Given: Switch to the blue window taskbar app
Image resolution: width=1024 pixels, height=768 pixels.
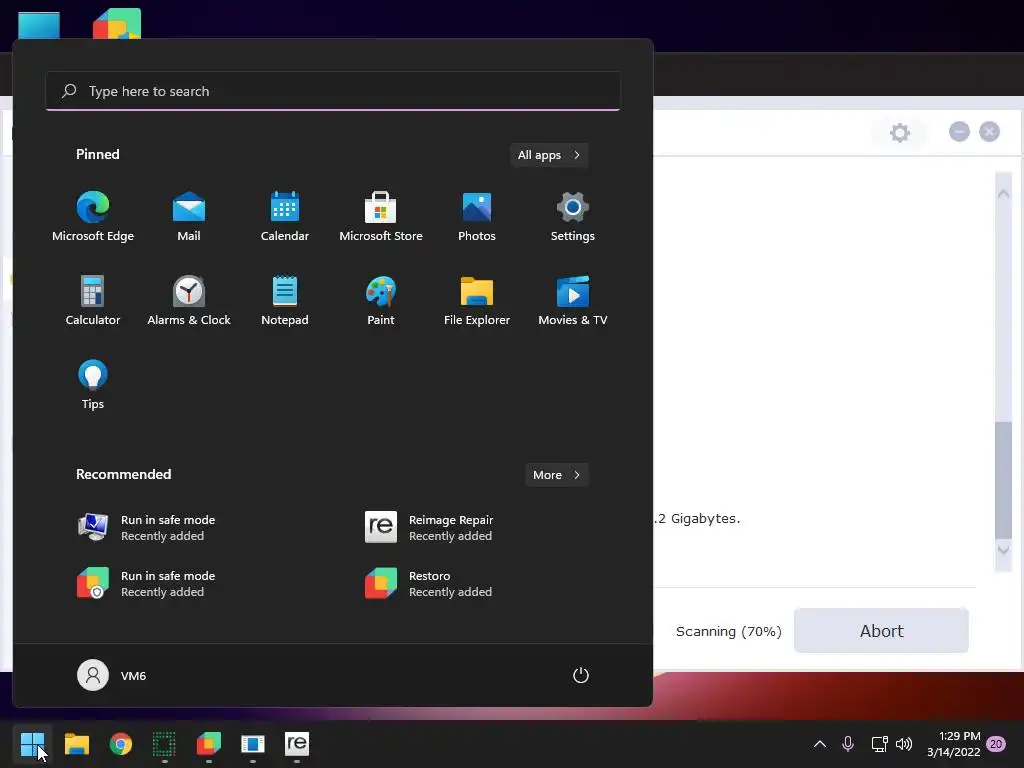Looking at the screenshot, I should [x=253, y=743].
